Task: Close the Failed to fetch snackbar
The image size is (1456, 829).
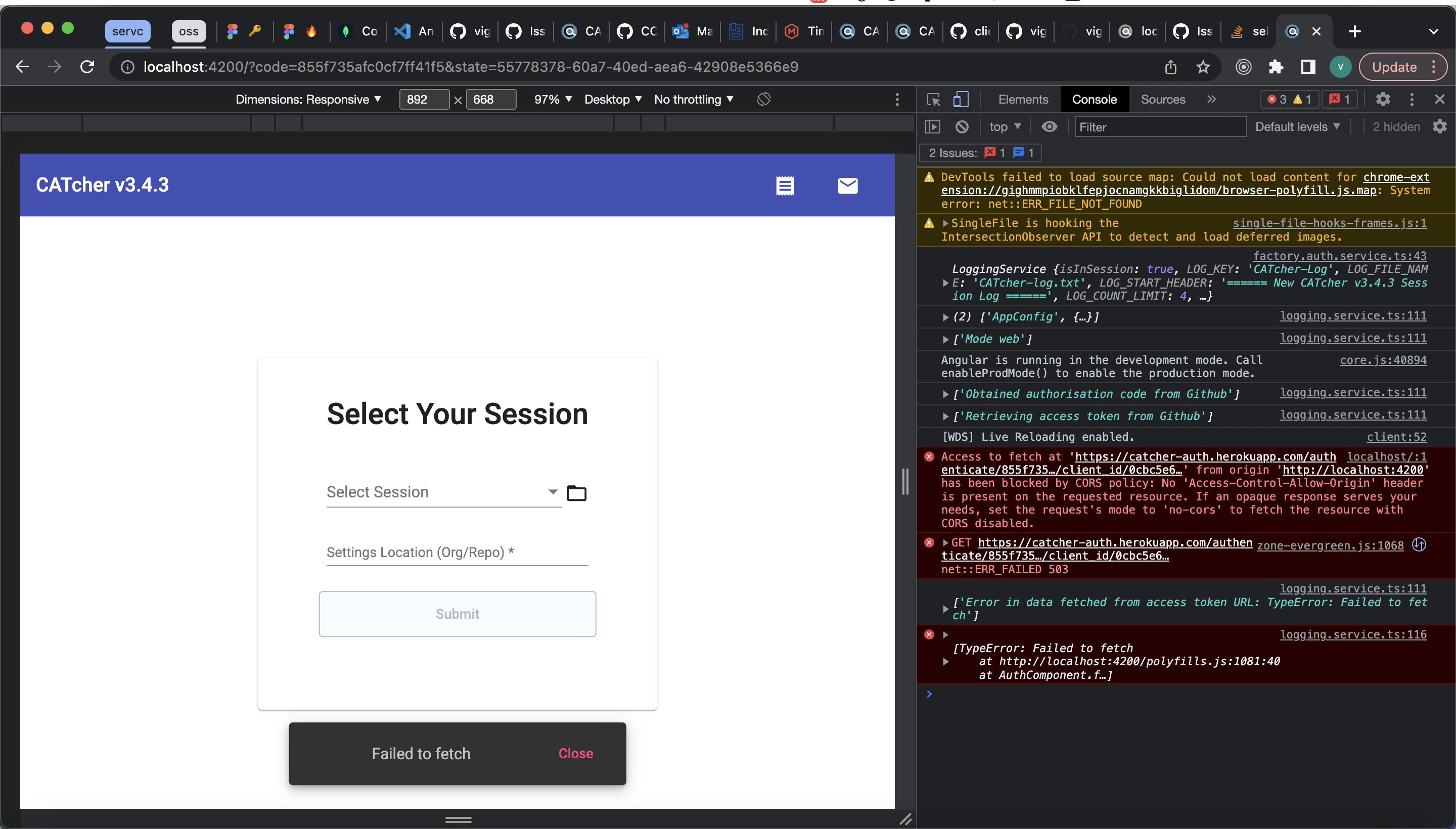Action: coord(576,753)
